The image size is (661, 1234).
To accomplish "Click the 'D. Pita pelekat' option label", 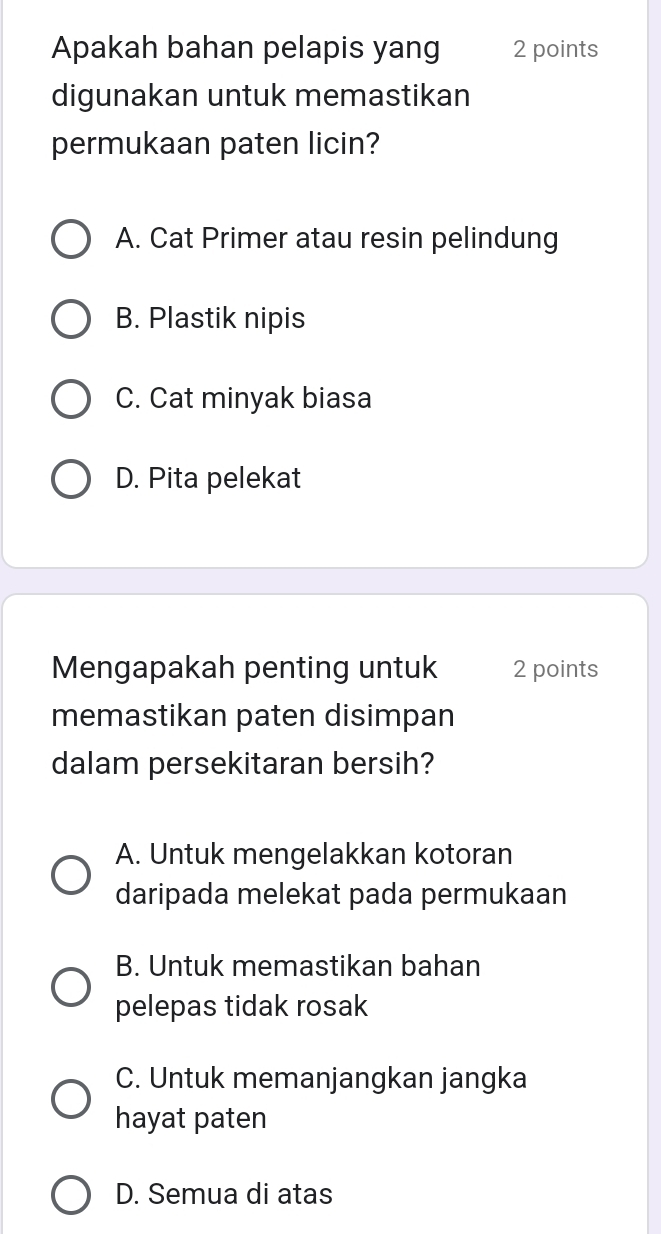I will point(208,479).
